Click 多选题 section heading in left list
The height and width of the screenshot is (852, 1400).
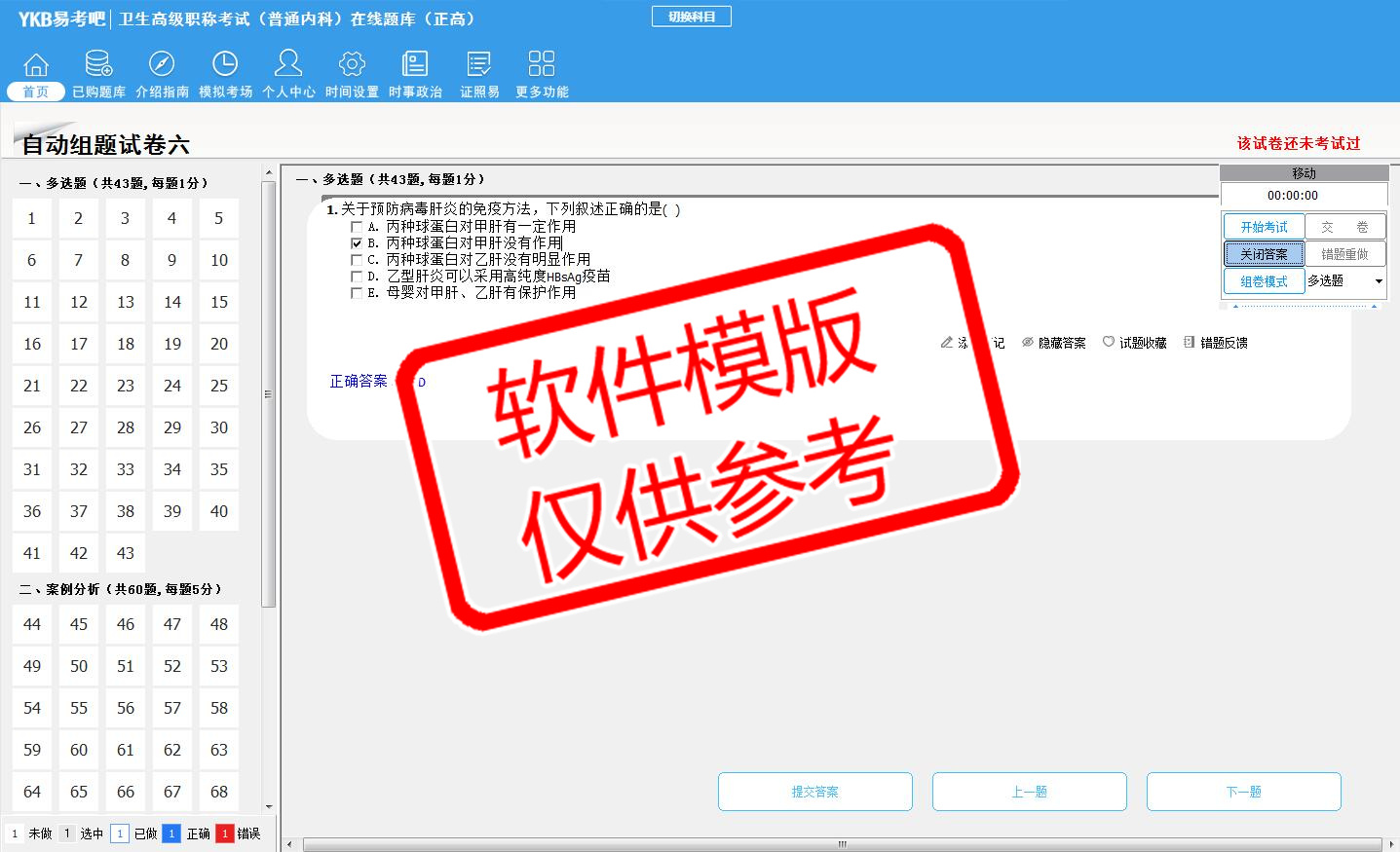click(x=114, y=183)
